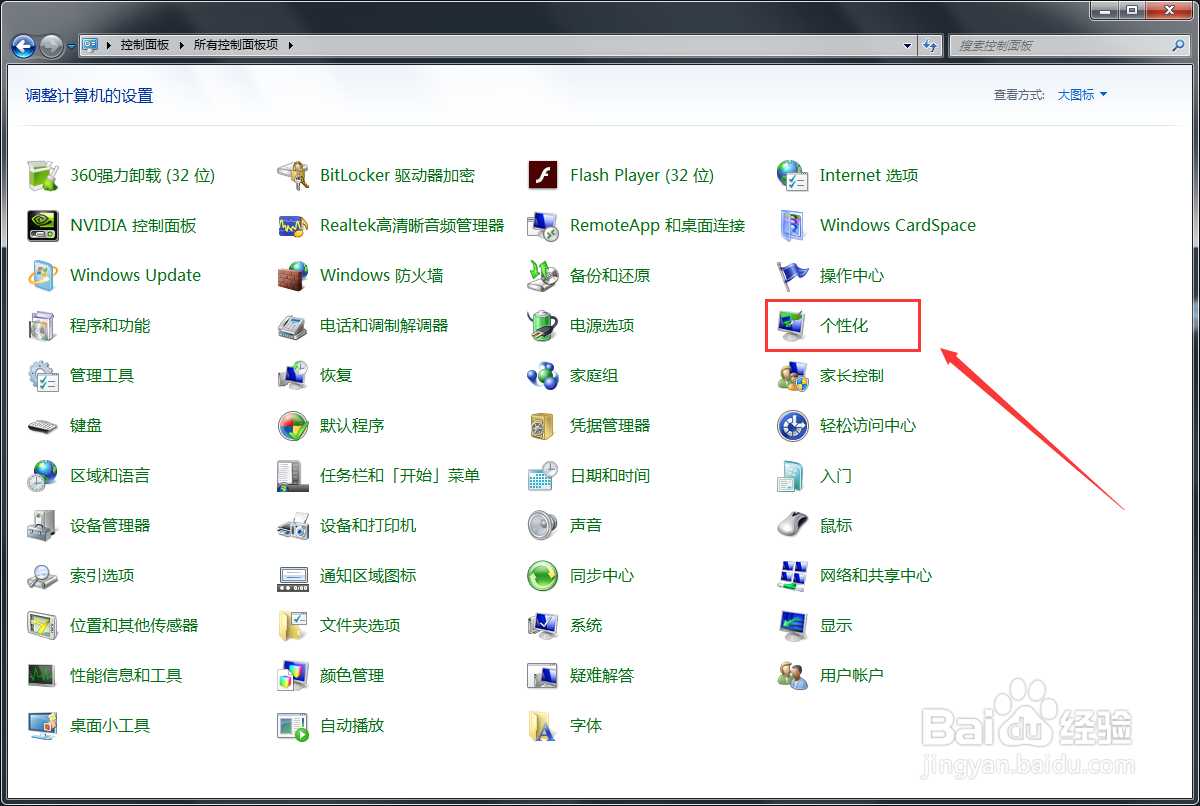This screenshot has height=806, width=1200.
Task: Click the control panel icon in address bar
Action: [x=91, y=45]
